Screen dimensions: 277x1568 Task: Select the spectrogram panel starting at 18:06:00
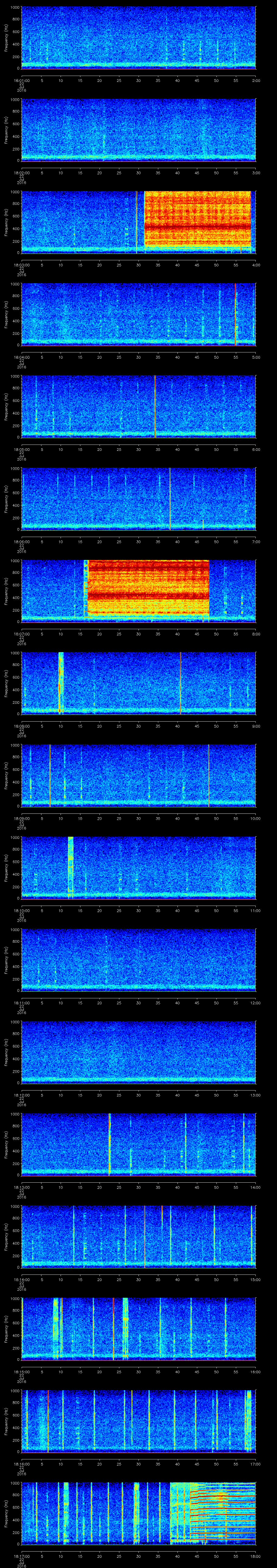click(138, 499)
